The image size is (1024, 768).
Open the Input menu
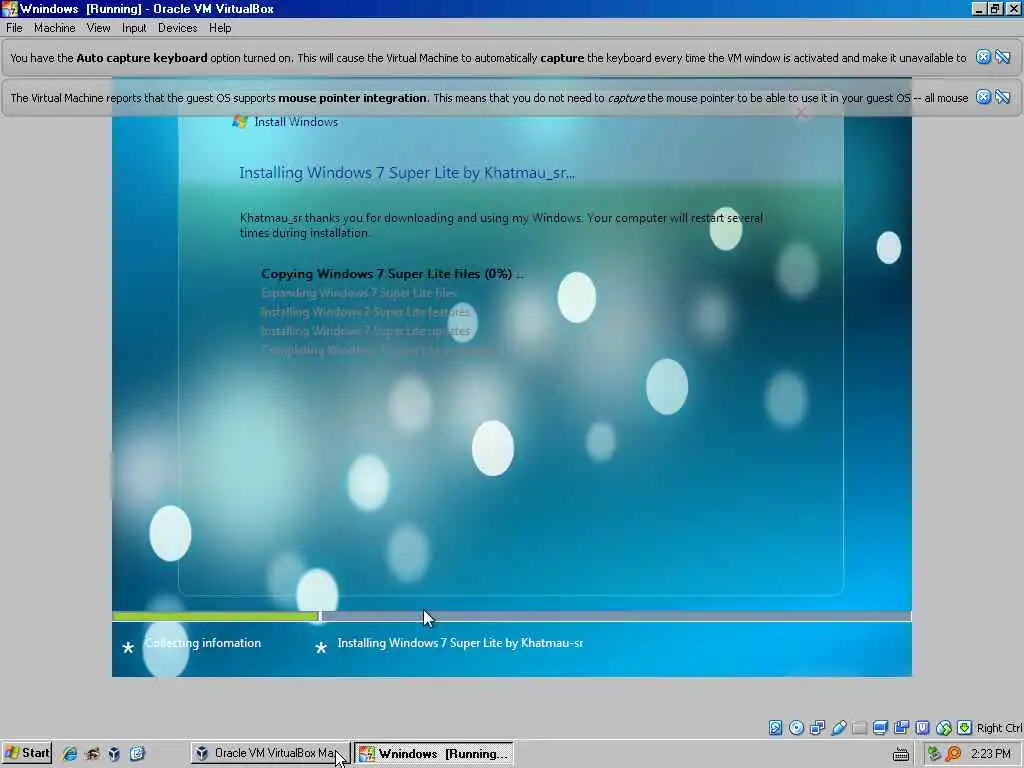(x=134, y=28)
